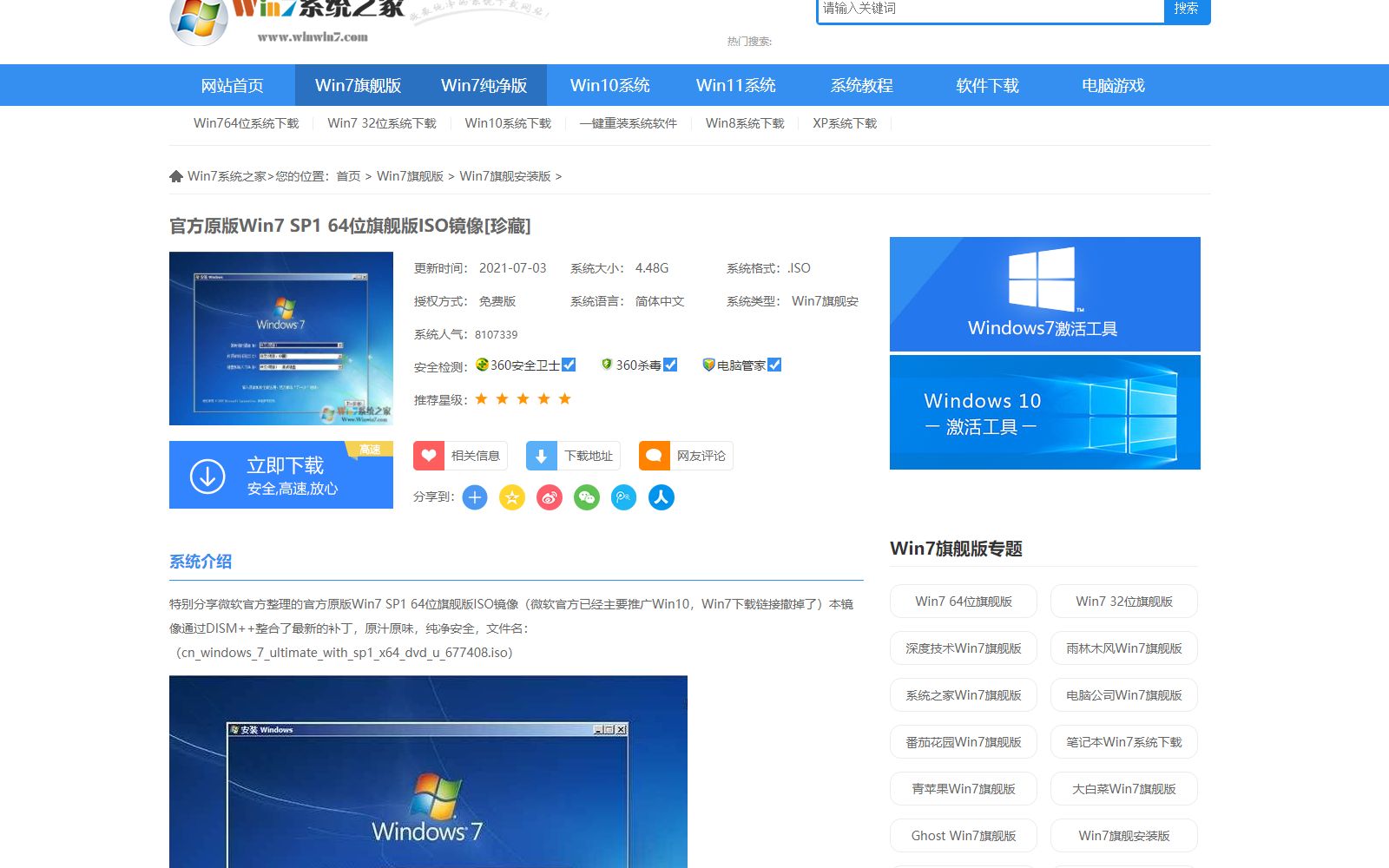Viewport: 1389px width, 868px height.
Task: Open the Windows7激活工具 banner
Action: (x=1045, y=294)
